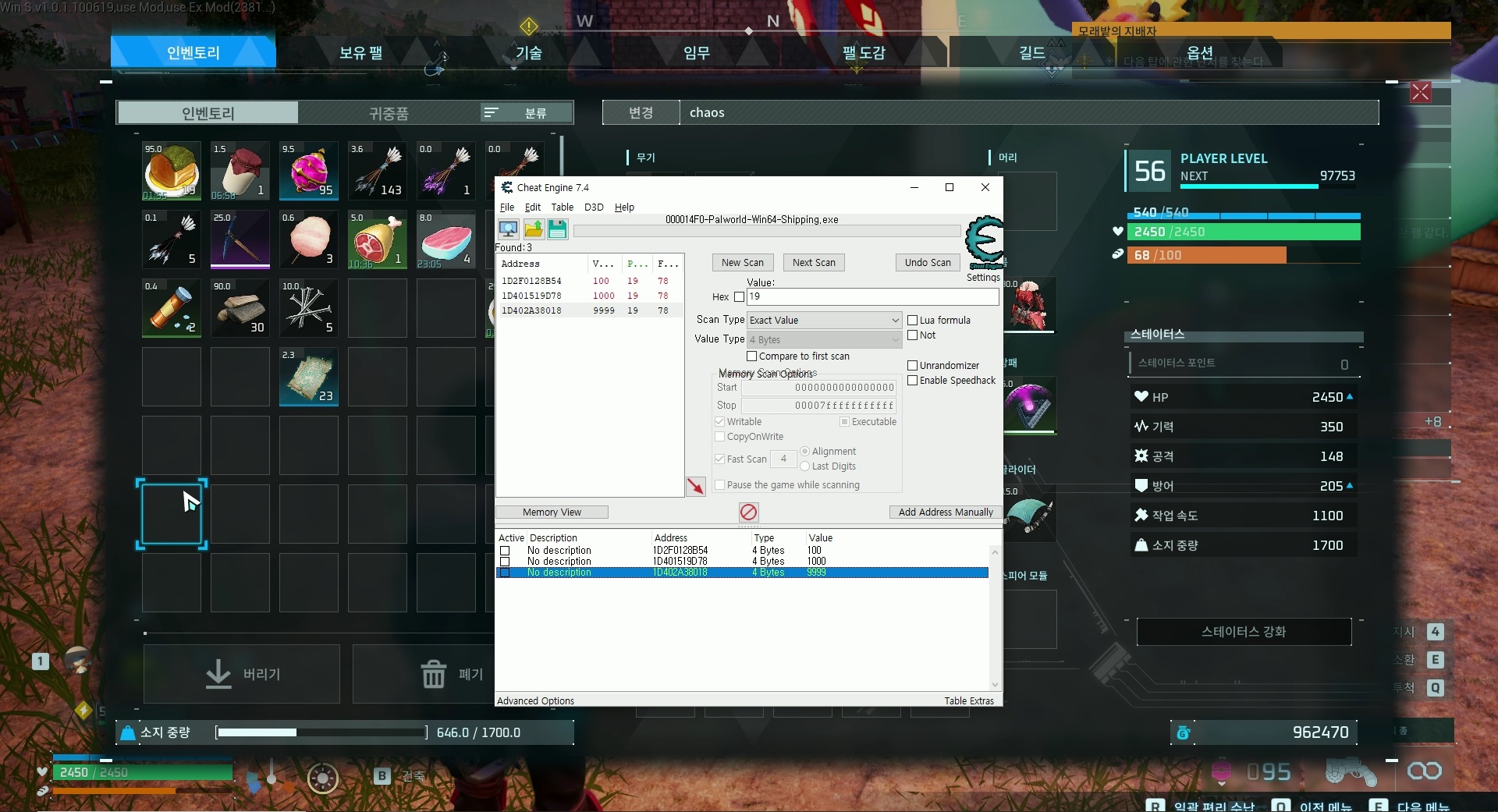1498x812 pixels.
Task: Click the 버리기 drop button
Action: click(242, 674)
